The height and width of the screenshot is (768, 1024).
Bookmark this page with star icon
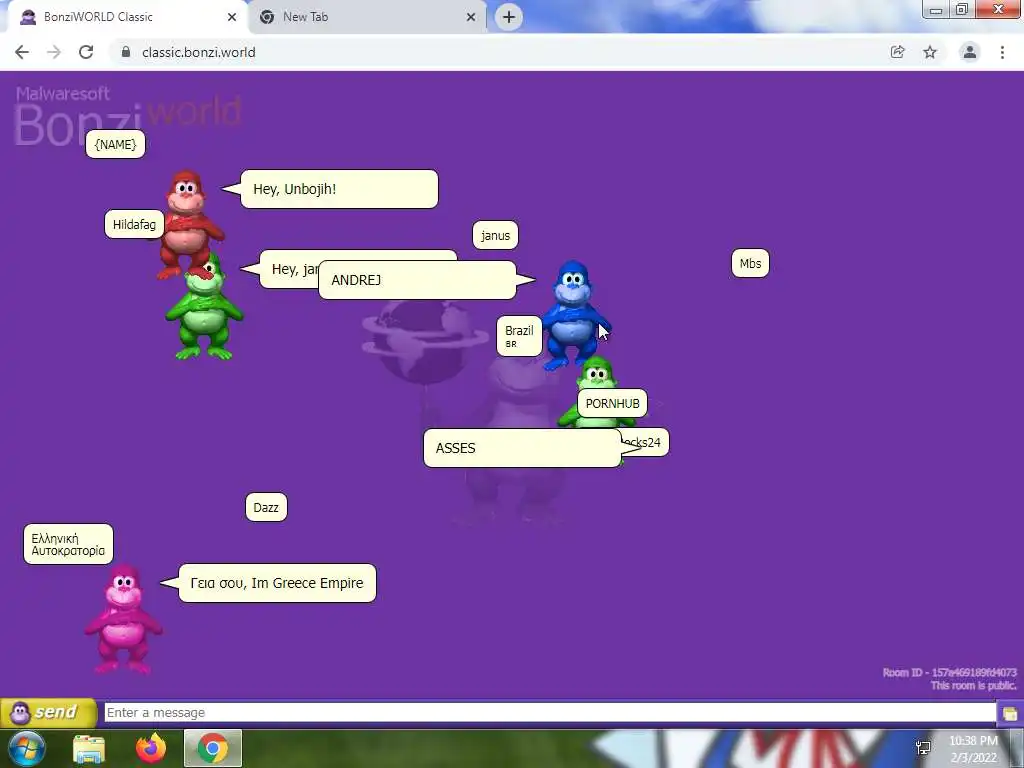[x=930, y=52]
